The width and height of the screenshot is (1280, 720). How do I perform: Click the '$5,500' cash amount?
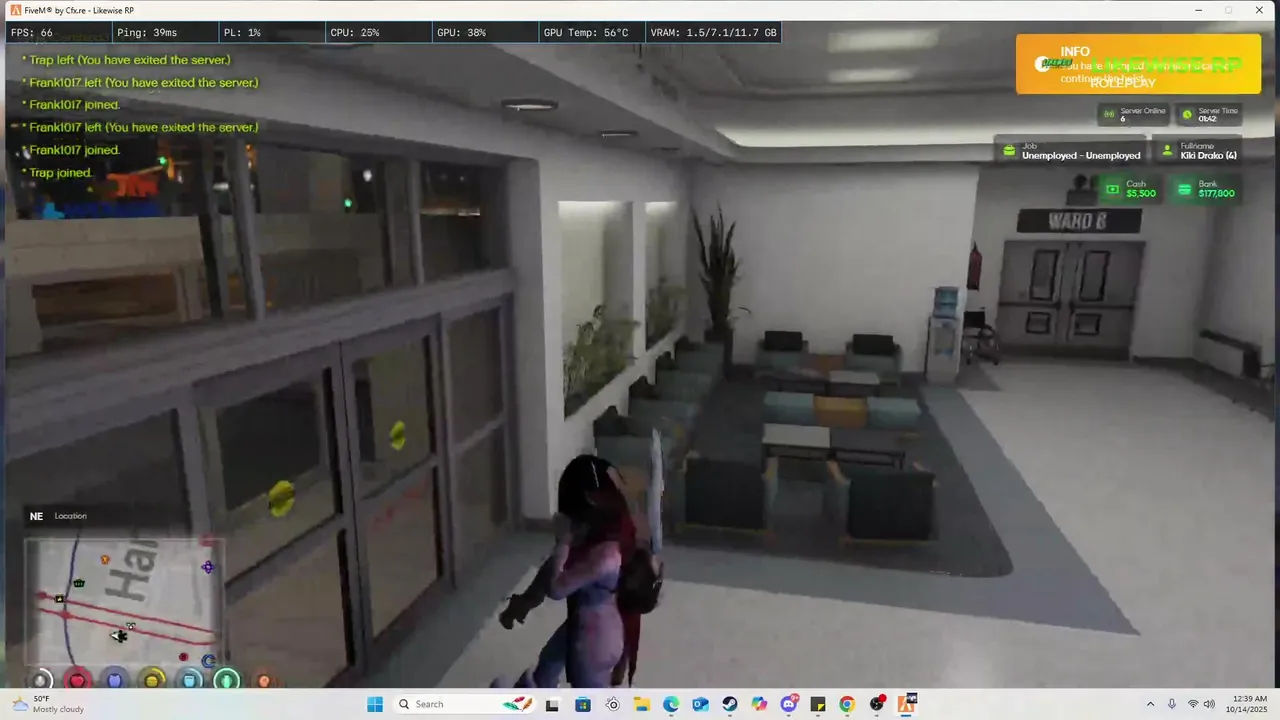[x=1141, y=193]
